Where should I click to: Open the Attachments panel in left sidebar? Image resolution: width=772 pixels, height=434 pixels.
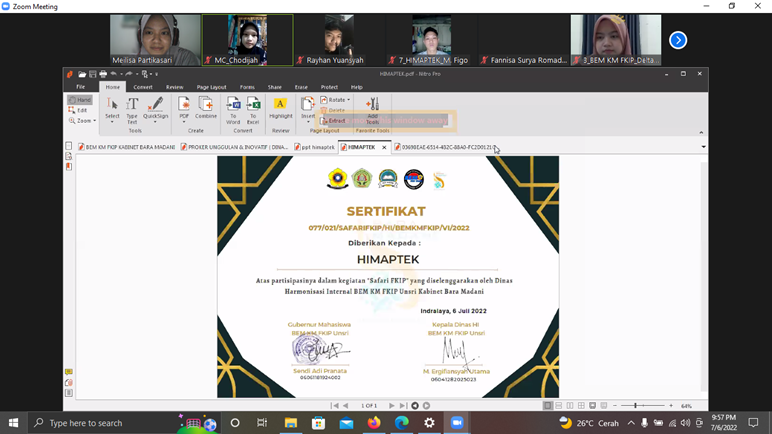(68, 382)
